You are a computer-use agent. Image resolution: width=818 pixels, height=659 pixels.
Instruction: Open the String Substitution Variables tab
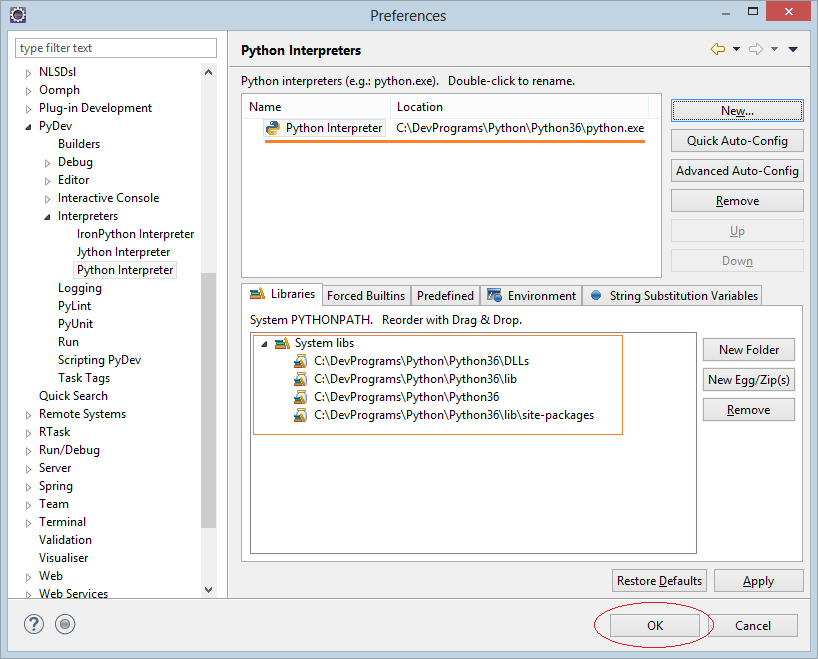coord(672,296)
